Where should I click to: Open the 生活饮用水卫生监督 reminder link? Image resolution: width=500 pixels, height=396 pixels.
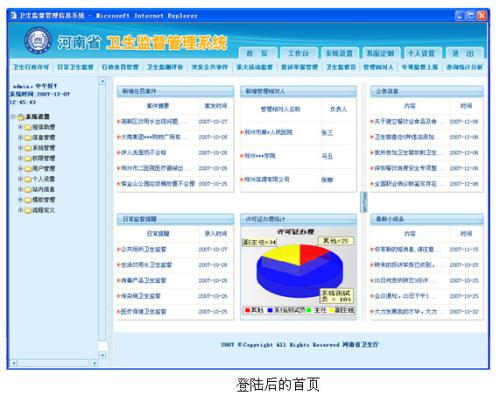click(x=146, y=265)
